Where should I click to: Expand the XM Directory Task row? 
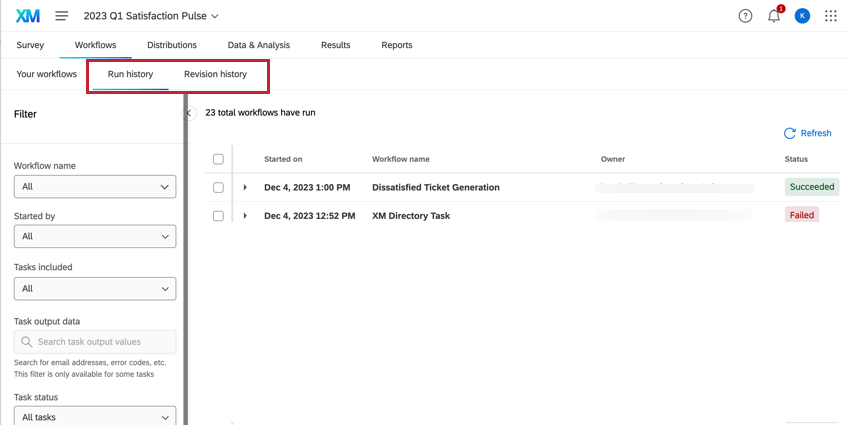tap(245, 215)
